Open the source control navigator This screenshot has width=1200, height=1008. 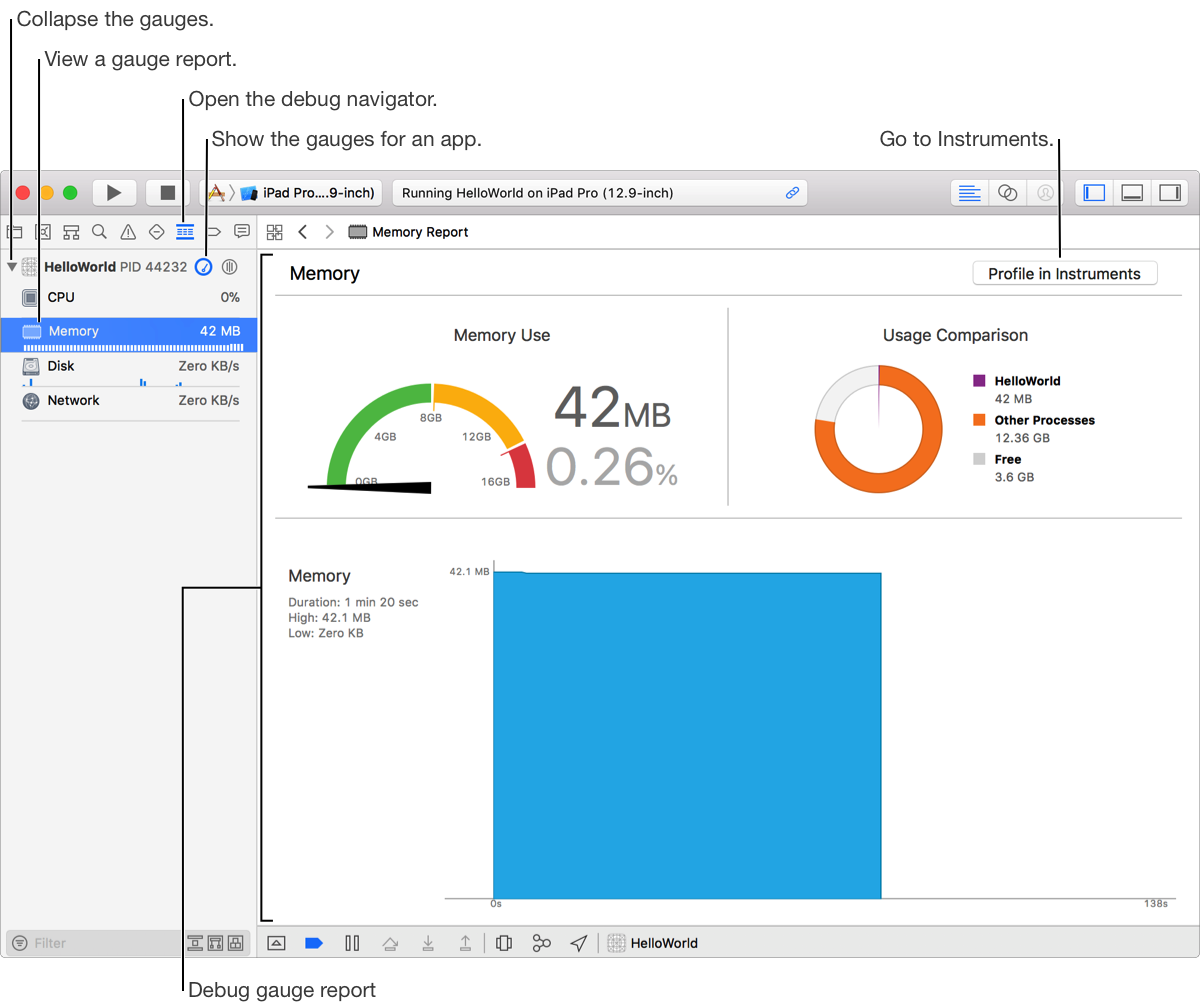(43, 232)
